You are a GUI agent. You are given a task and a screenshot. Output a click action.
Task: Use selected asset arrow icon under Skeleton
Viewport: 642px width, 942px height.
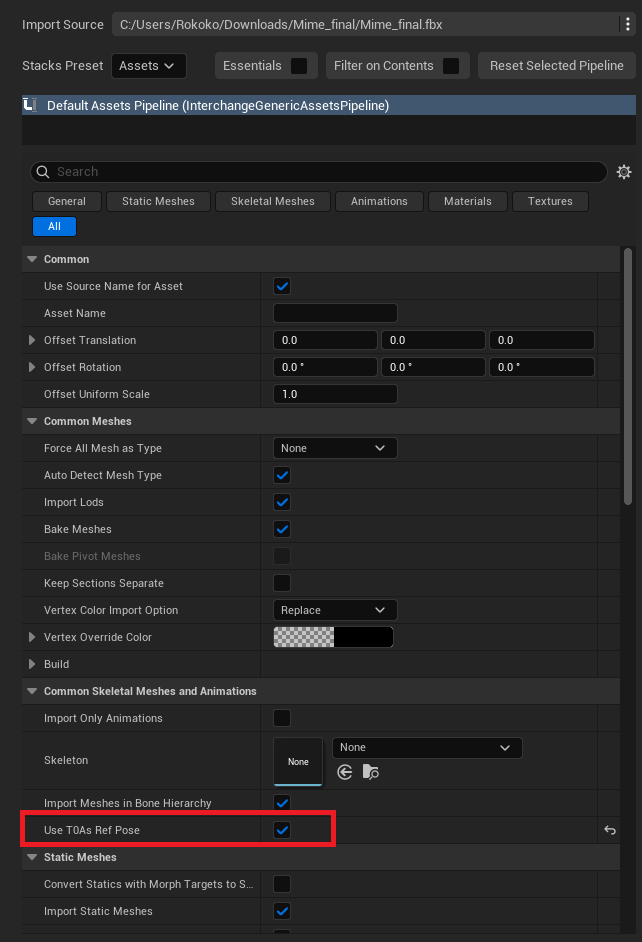(345, 772)
